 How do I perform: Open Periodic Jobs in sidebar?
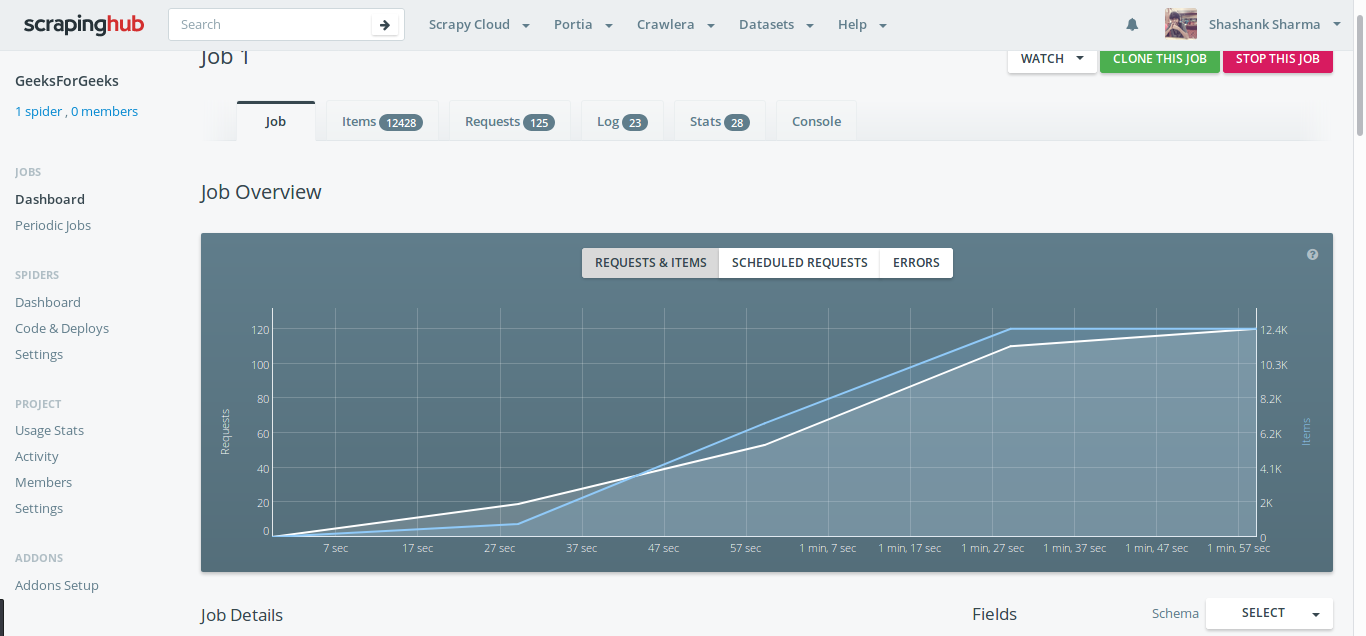(x=53, y=225)
